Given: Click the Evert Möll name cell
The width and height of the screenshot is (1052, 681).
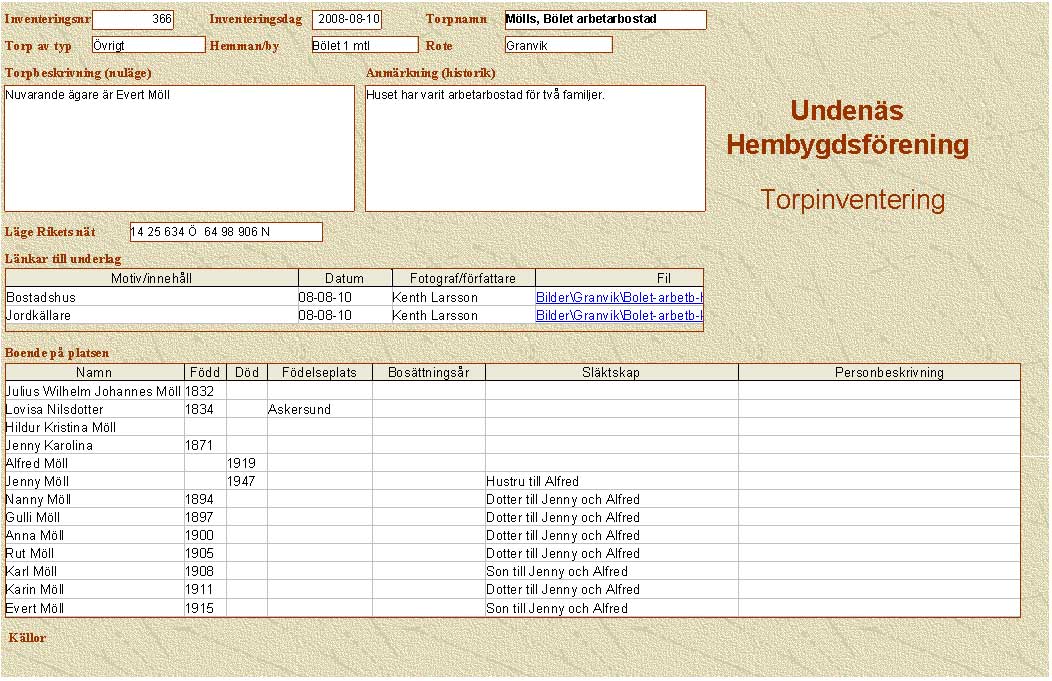Looking at the screenshot, I should (x=93, y=607).
